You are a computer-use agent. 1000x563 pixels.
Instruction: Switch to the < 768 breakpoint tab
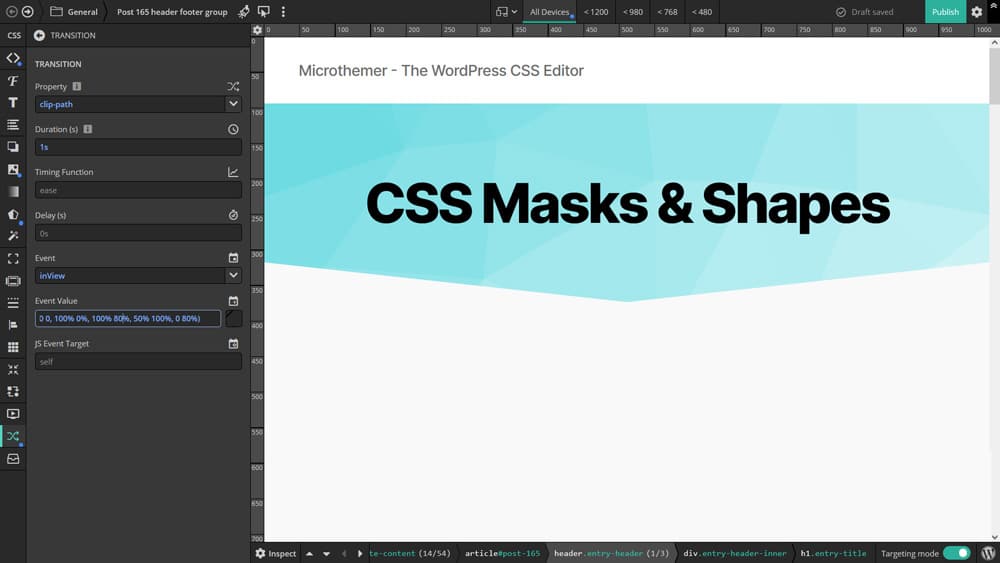(x=667, y=11)
